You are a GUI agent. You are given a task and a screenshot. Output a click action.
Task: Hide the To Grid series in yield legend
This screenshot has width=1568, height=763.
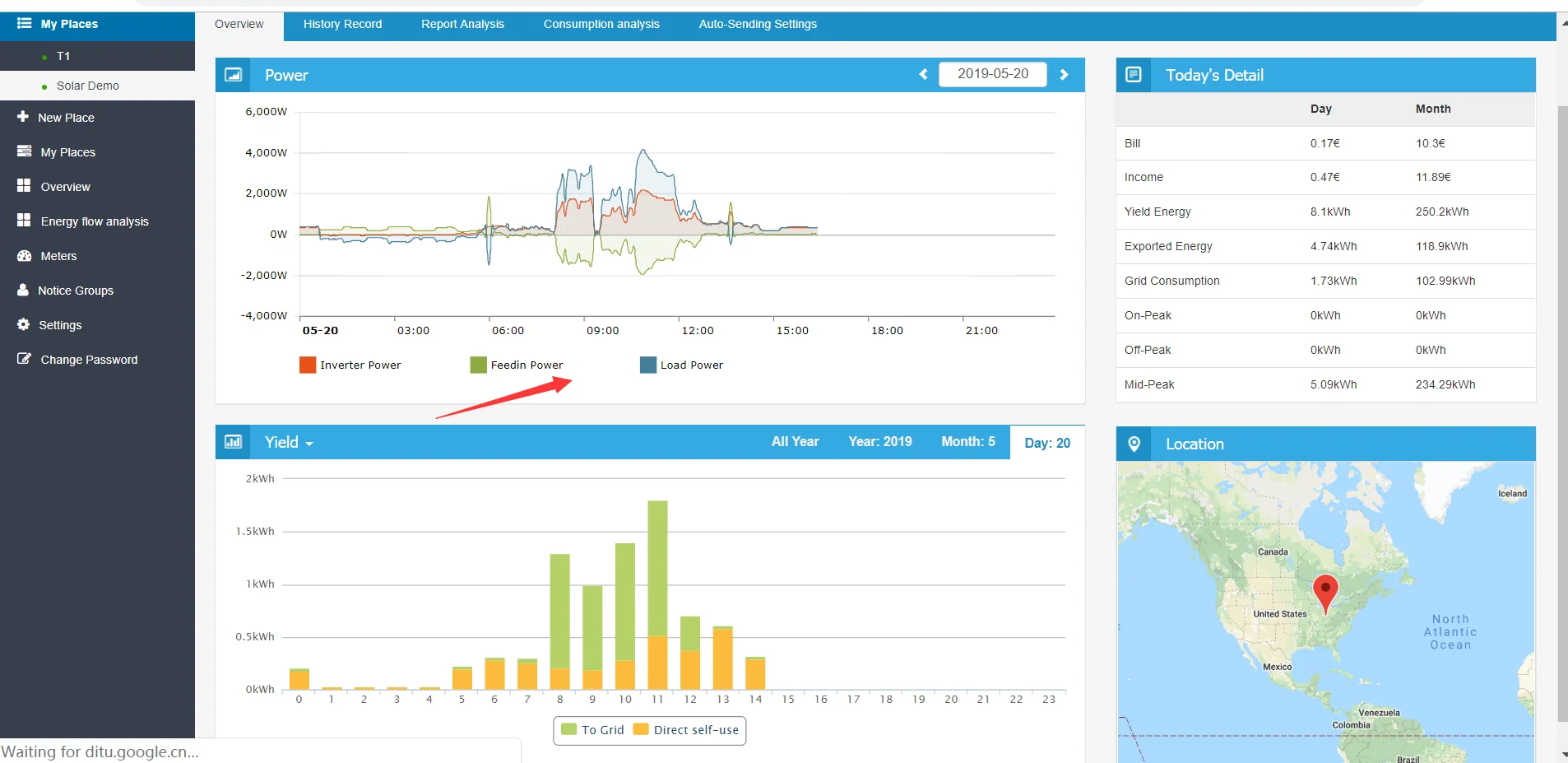593,730
